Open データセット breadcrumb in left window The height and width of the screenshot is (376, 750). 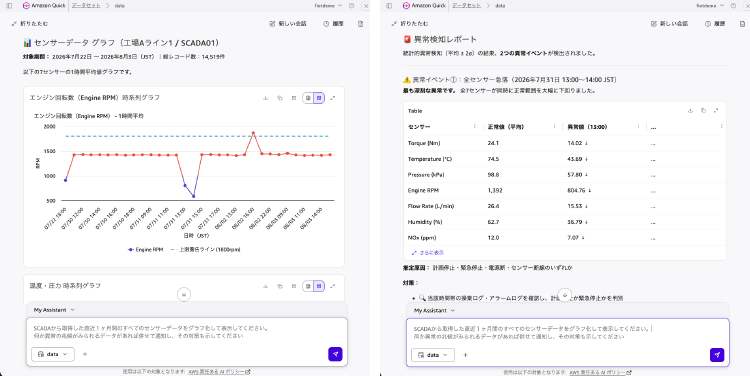86,6
